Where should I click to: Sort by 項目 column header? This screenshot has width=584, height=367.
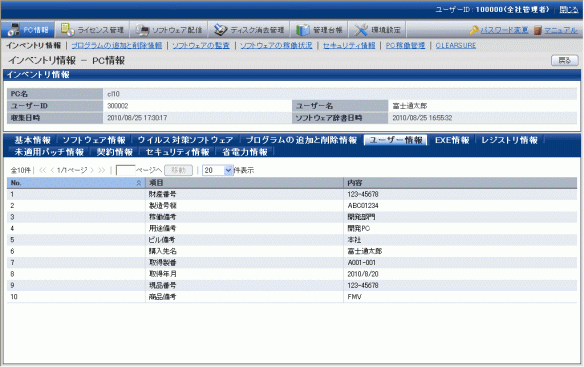click(244, 183)
